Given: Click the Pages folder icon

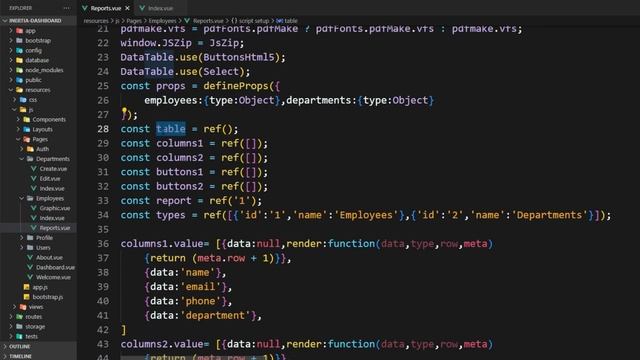Looking at the screenshot, I should pyautogui.click(x=27, y=139).
